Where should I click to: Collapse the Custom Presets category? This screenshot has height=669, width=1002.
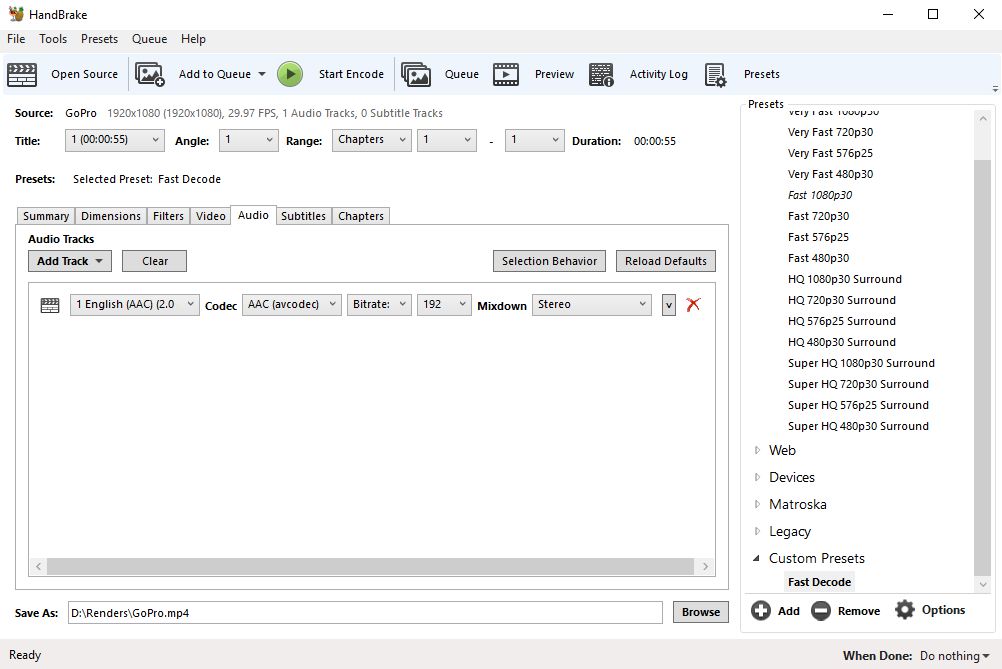pos(757,558)
